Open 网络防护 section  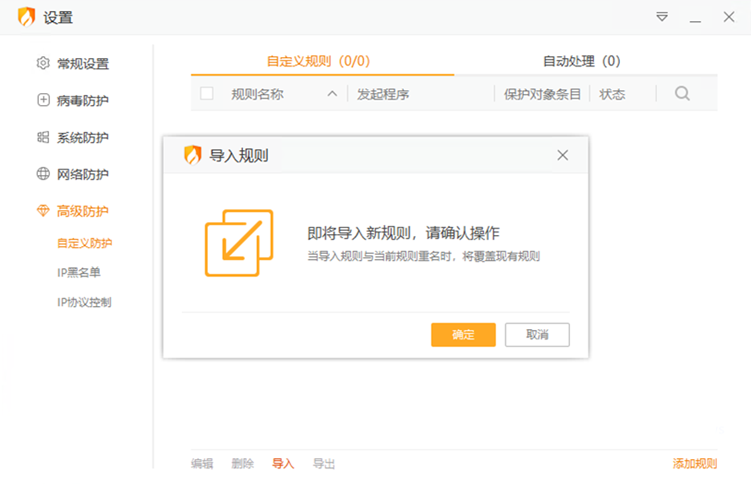83,174
